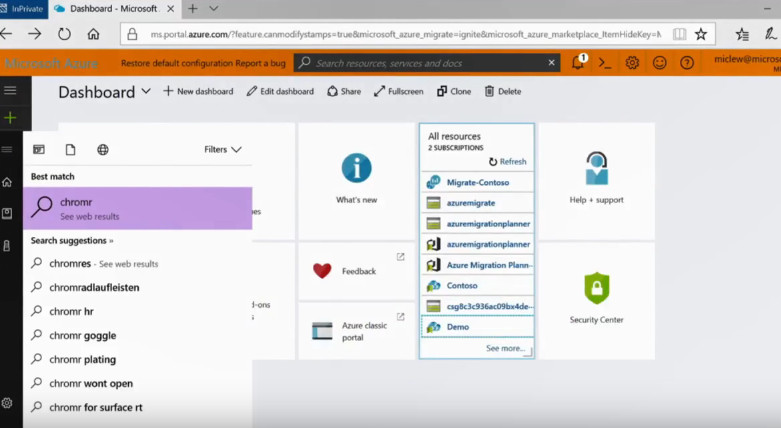This screenshot has width=781, height=428.
Task: Send feedback via smiley face icon
Action: coord(659,63)
